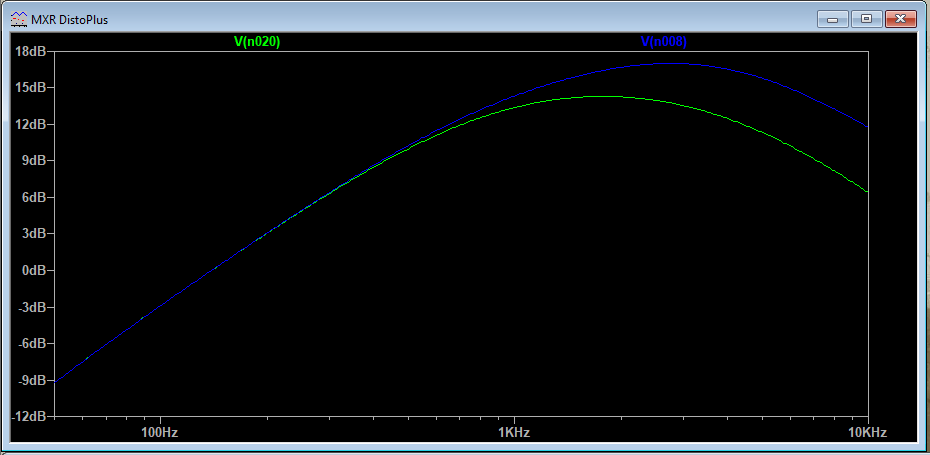Click the green curve peak near 14dB

[x=602, y=96]
